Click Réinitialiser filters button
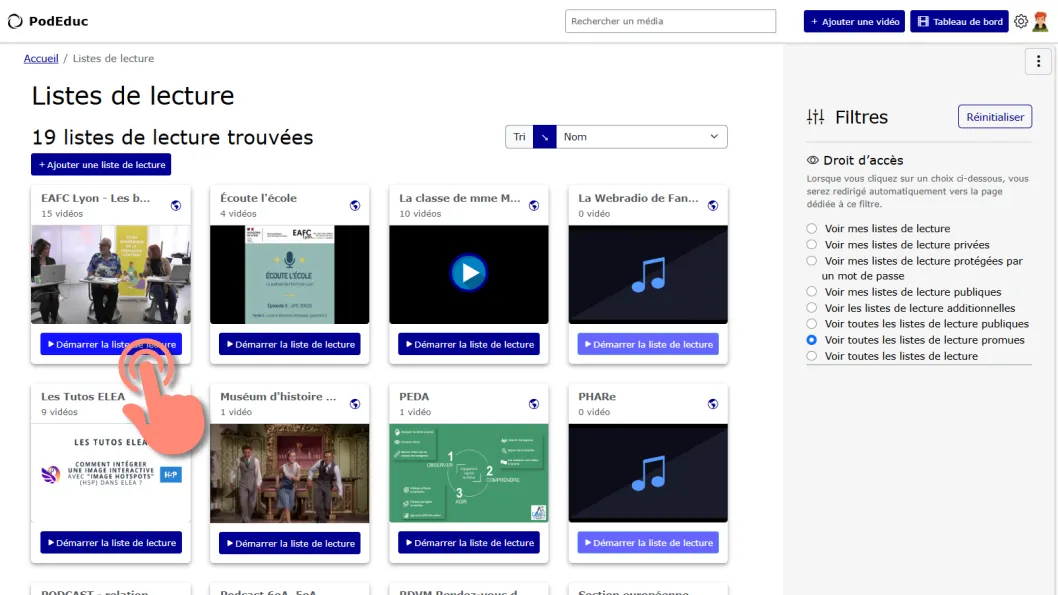Screen dimensions: 1058x595 pyautogui.click(x=995, y=117)
